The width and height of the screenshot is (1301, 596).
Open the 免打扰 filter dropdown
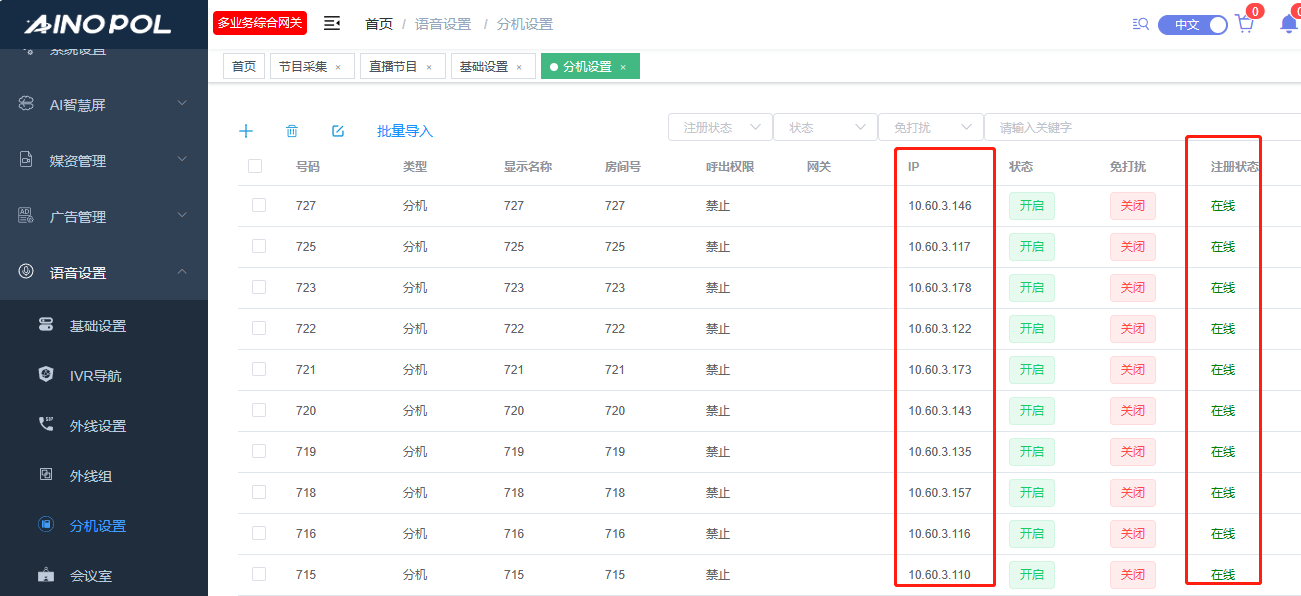tap(929, 128)
